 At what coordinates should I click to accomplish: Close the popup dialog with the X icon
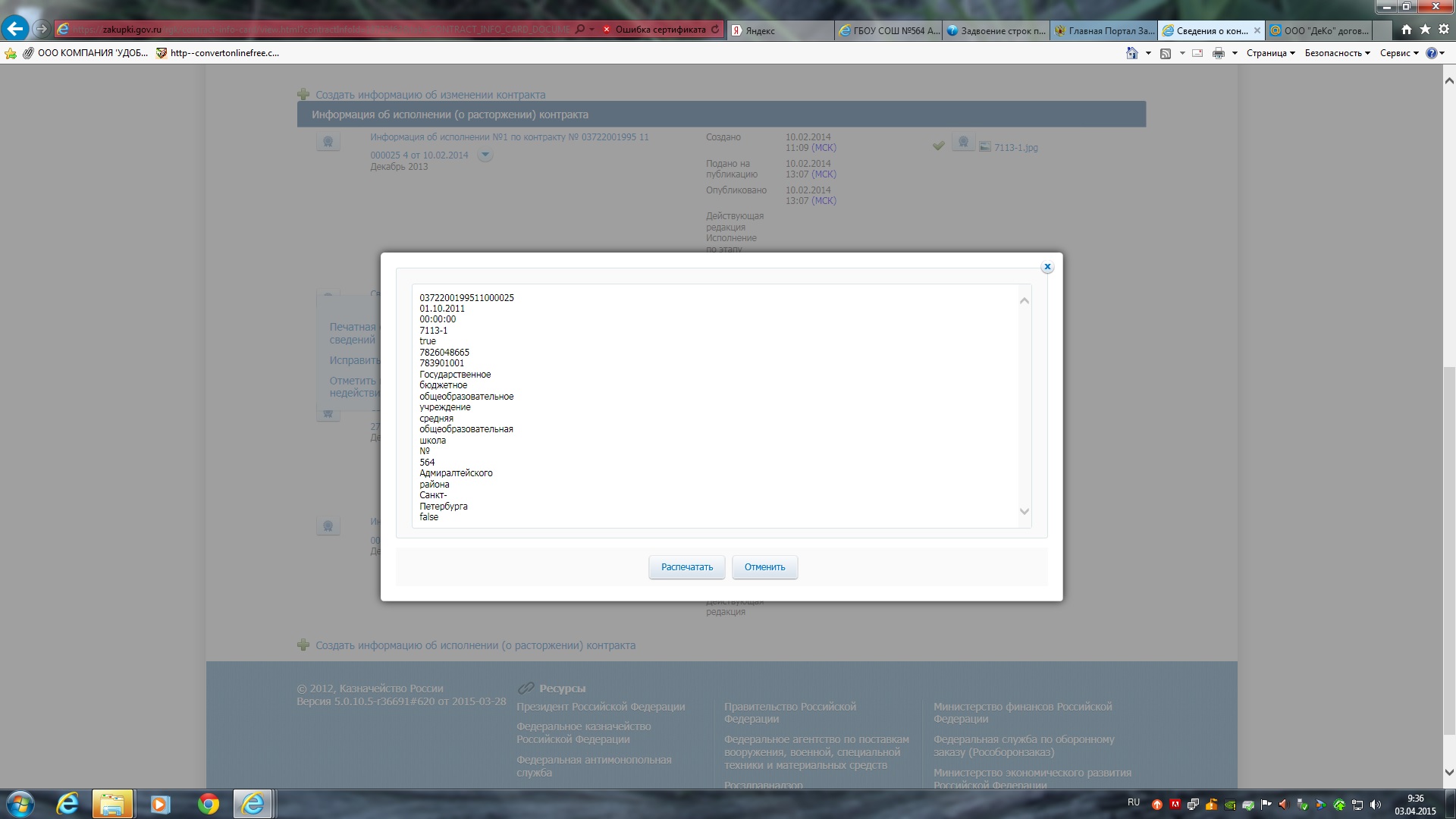point(1047,267)
